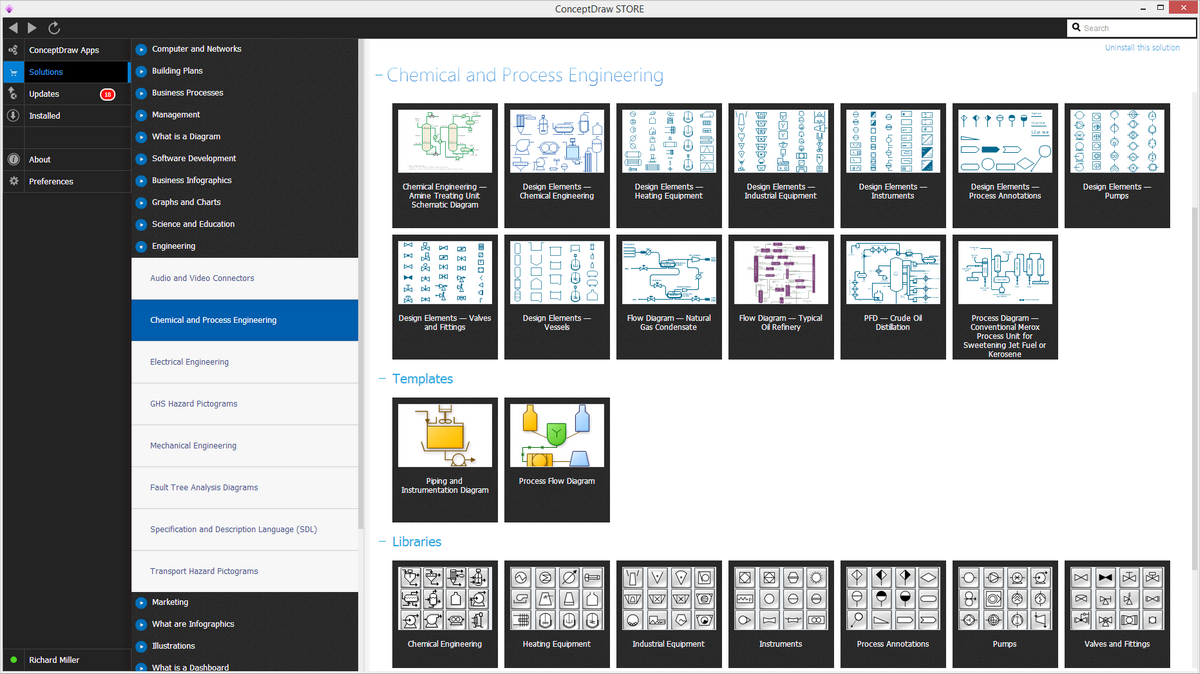Go back with the left arrow button
The height and width of the screenshot is (674, 1200).
[13, 28]
